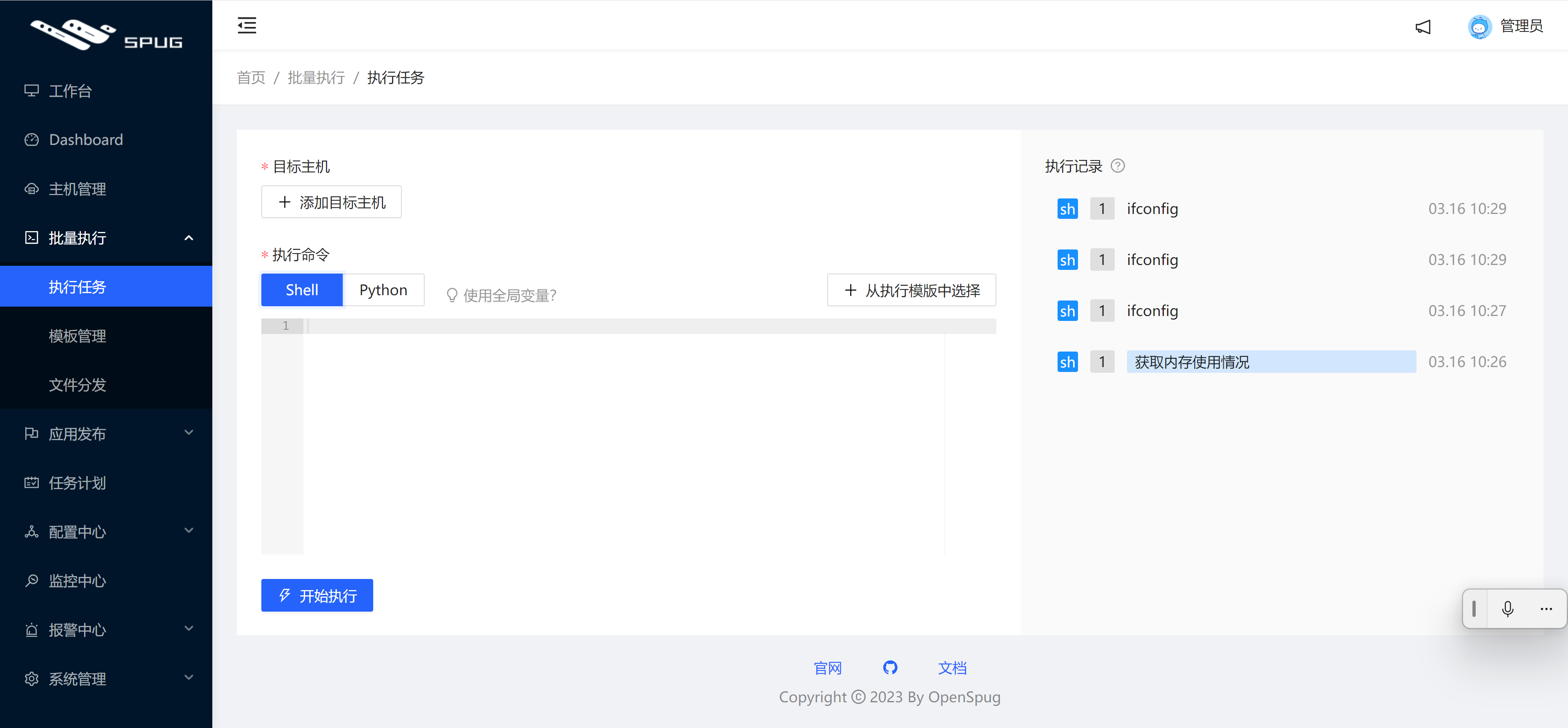
Task: Click the microphone icon in floating toolbar
Action: [1508, 609]
